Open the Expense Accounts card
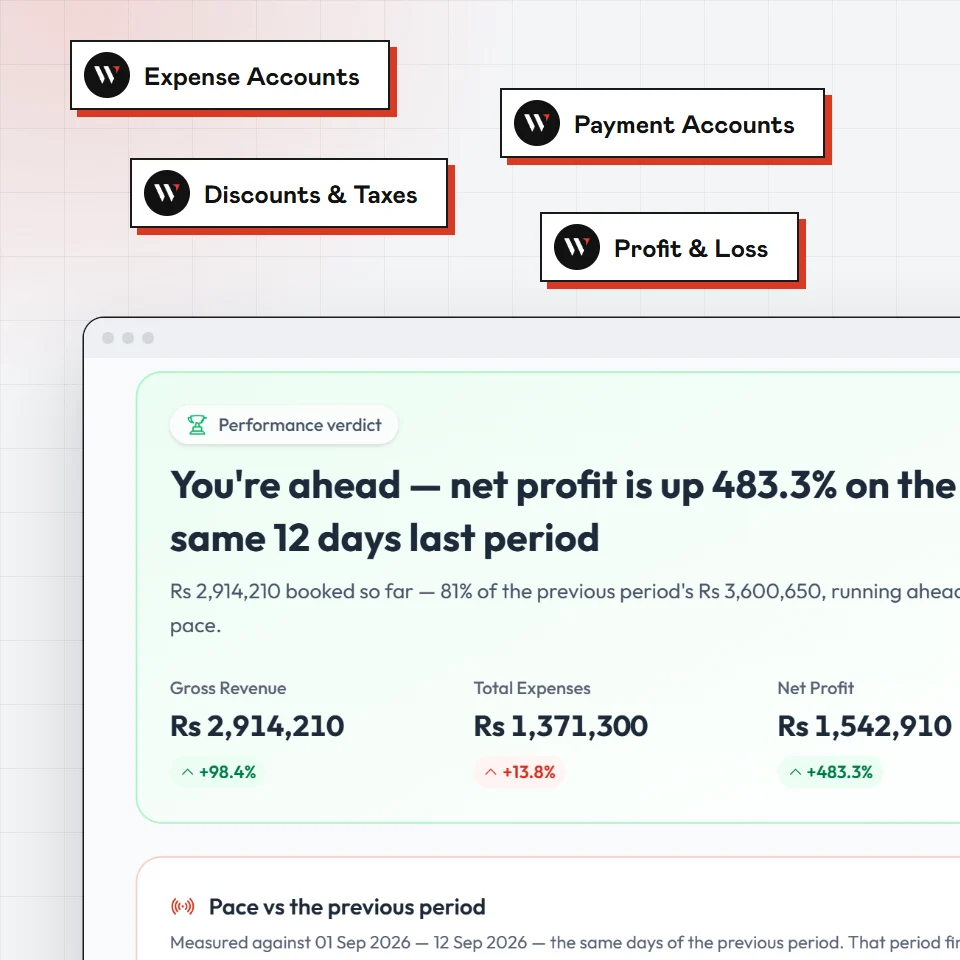Image resolution: width=960 pixels, height=960 pixels. tap(230, 75)
